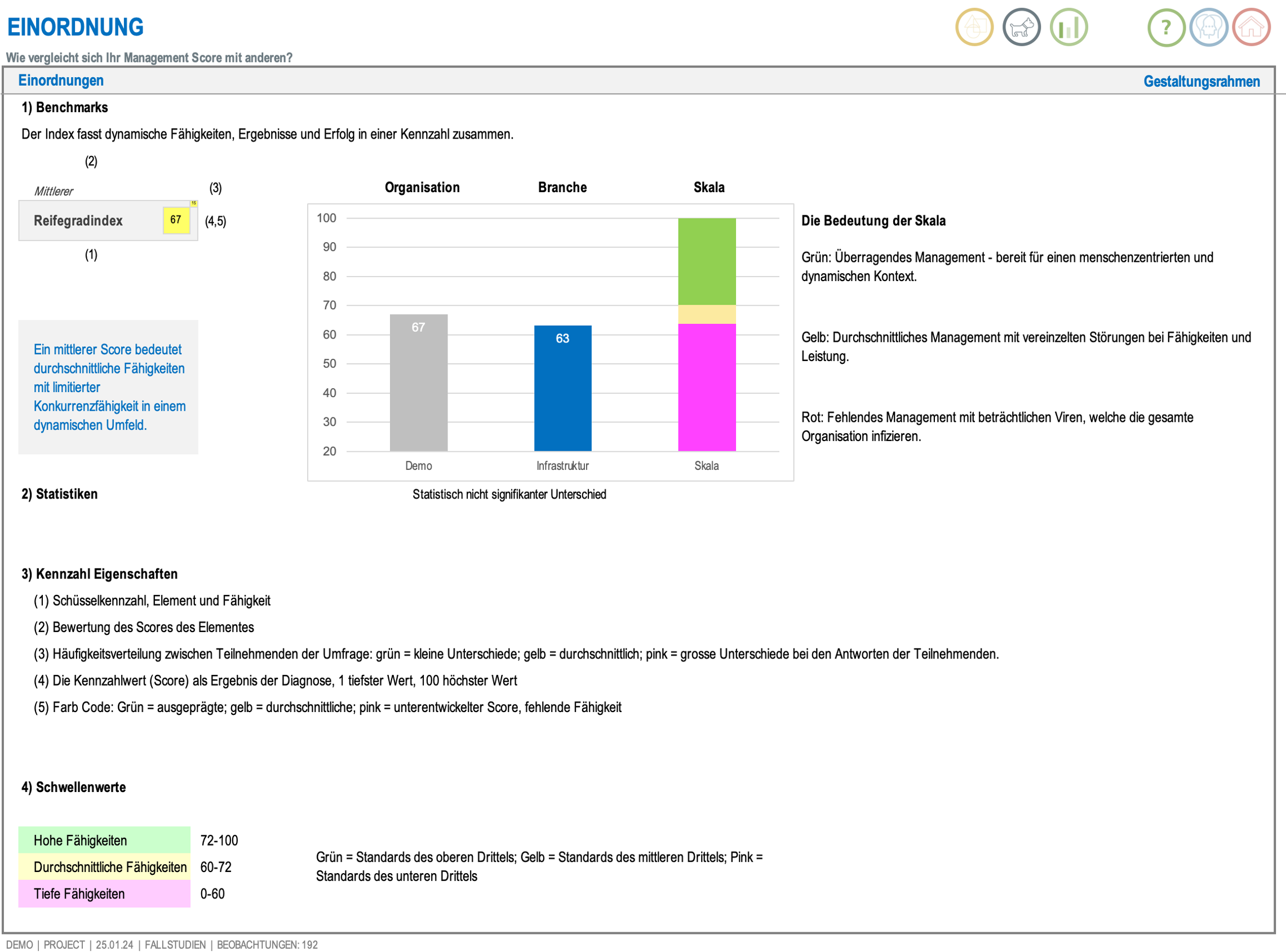
Task: Click the Branche chart column header
Action: [562, 187]
